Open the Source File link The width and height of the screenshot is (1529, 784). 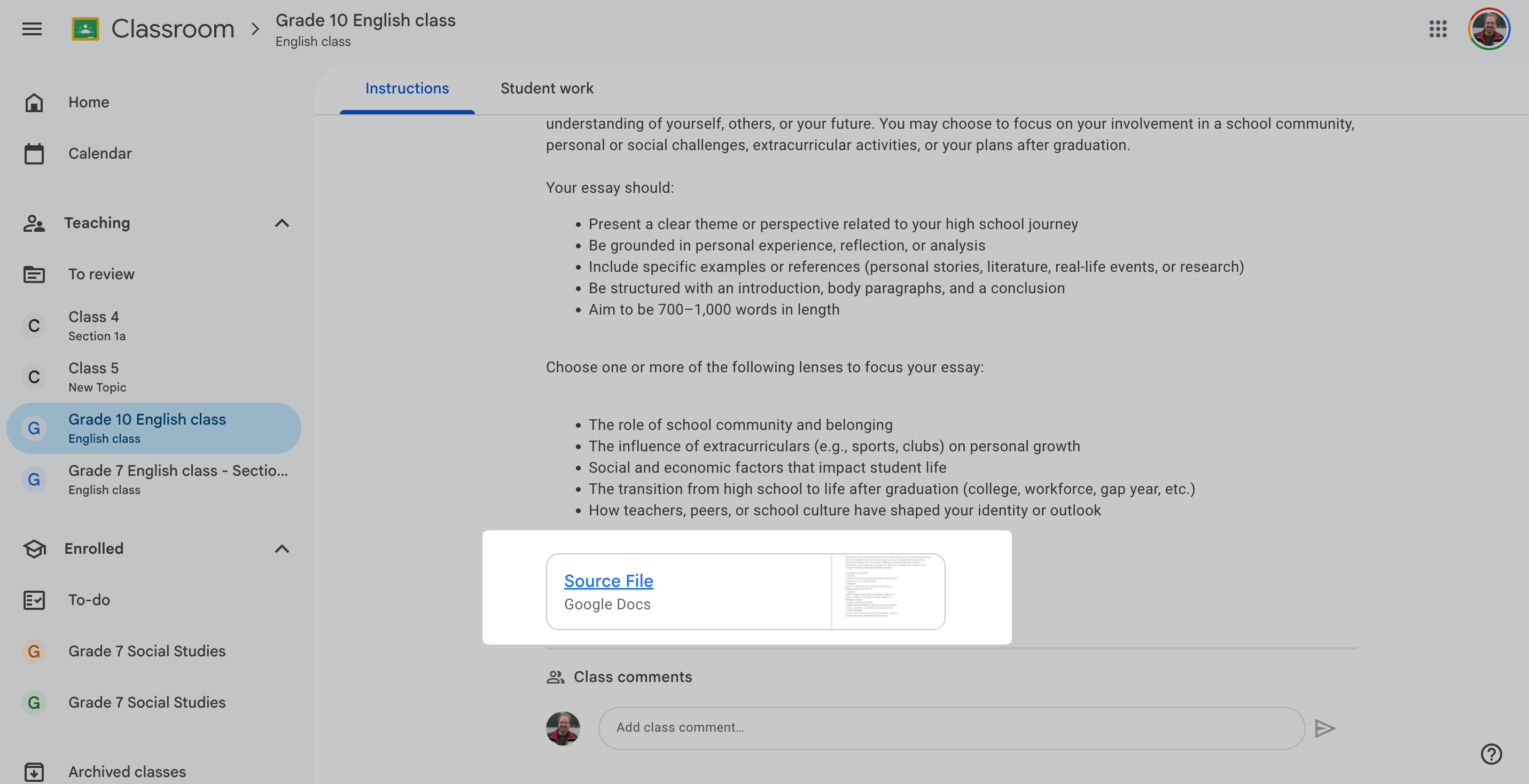coord(609,581)
